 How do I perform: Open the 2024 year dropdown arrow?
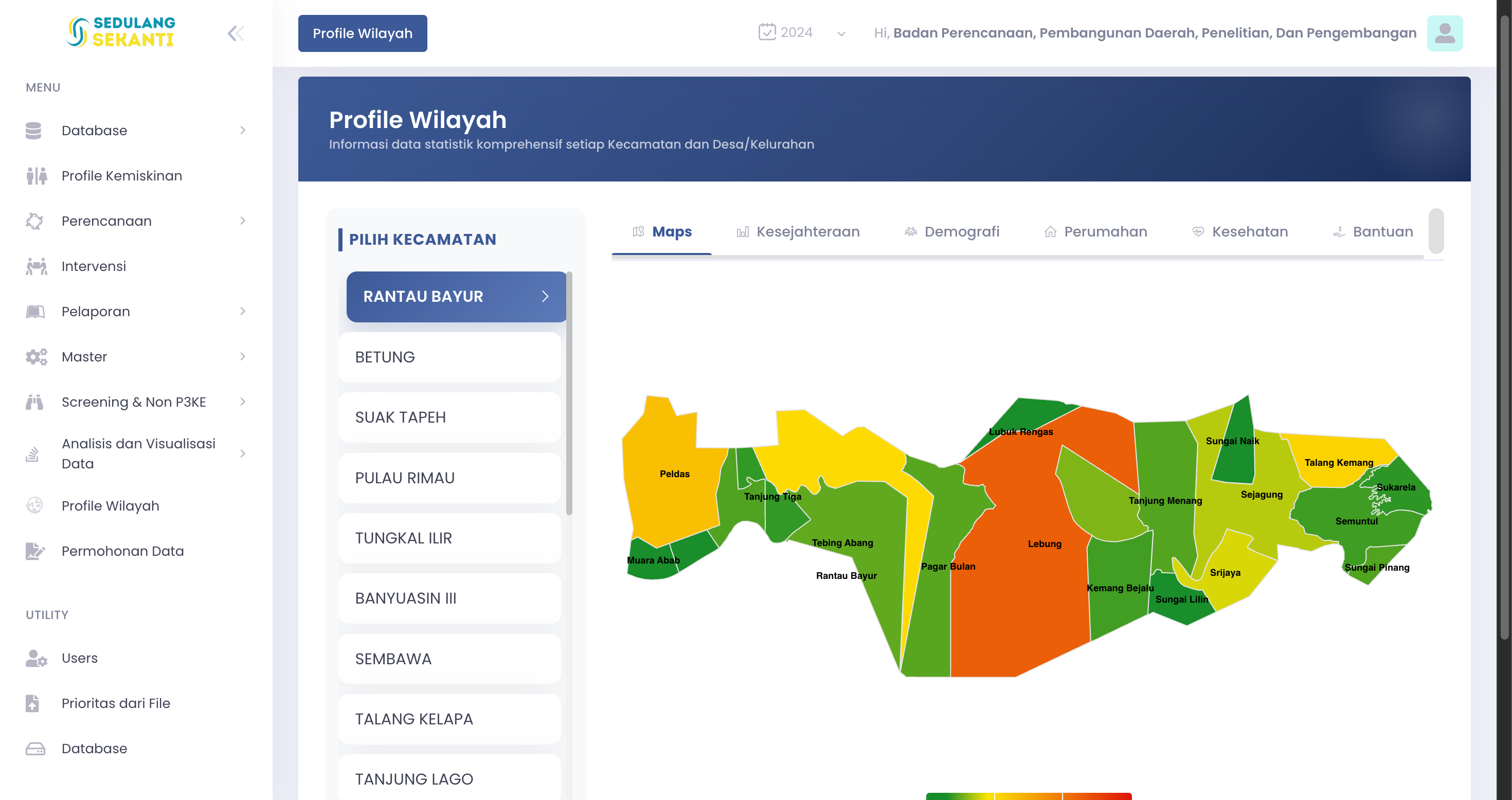(841, 34)
